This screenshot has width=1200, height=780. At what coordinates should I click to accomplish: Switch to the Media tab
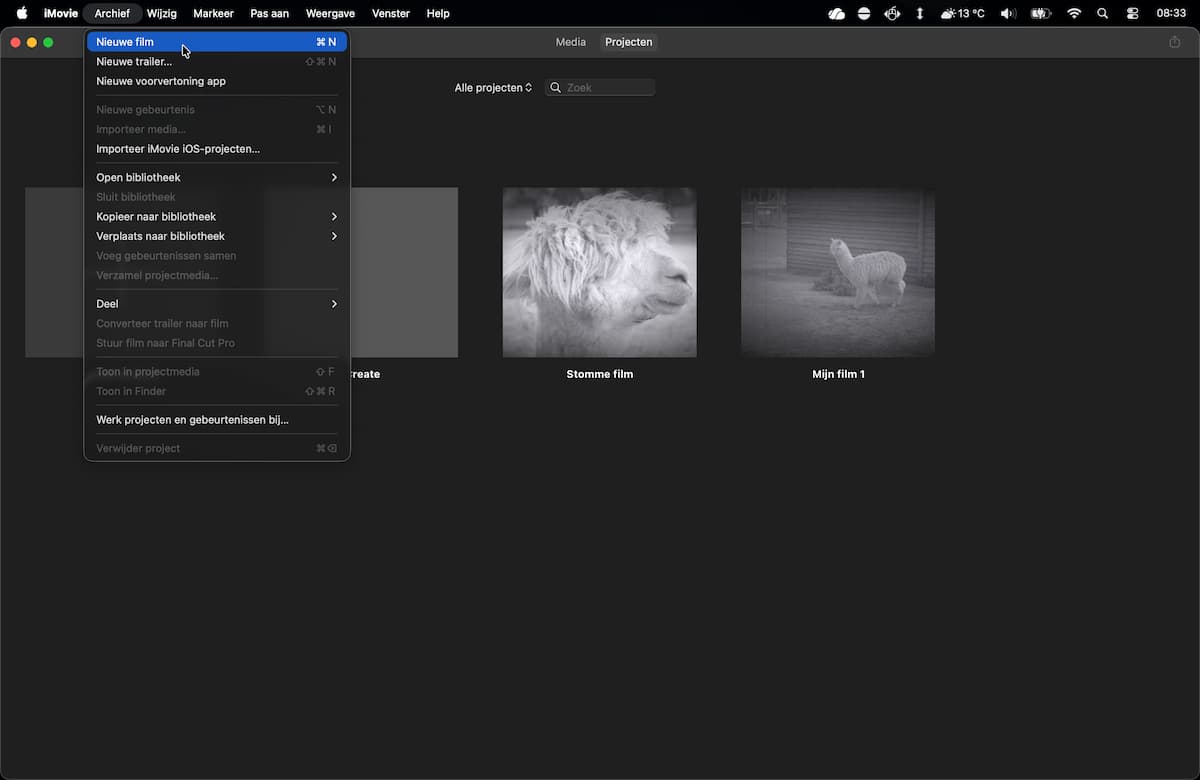pos(571,42)
